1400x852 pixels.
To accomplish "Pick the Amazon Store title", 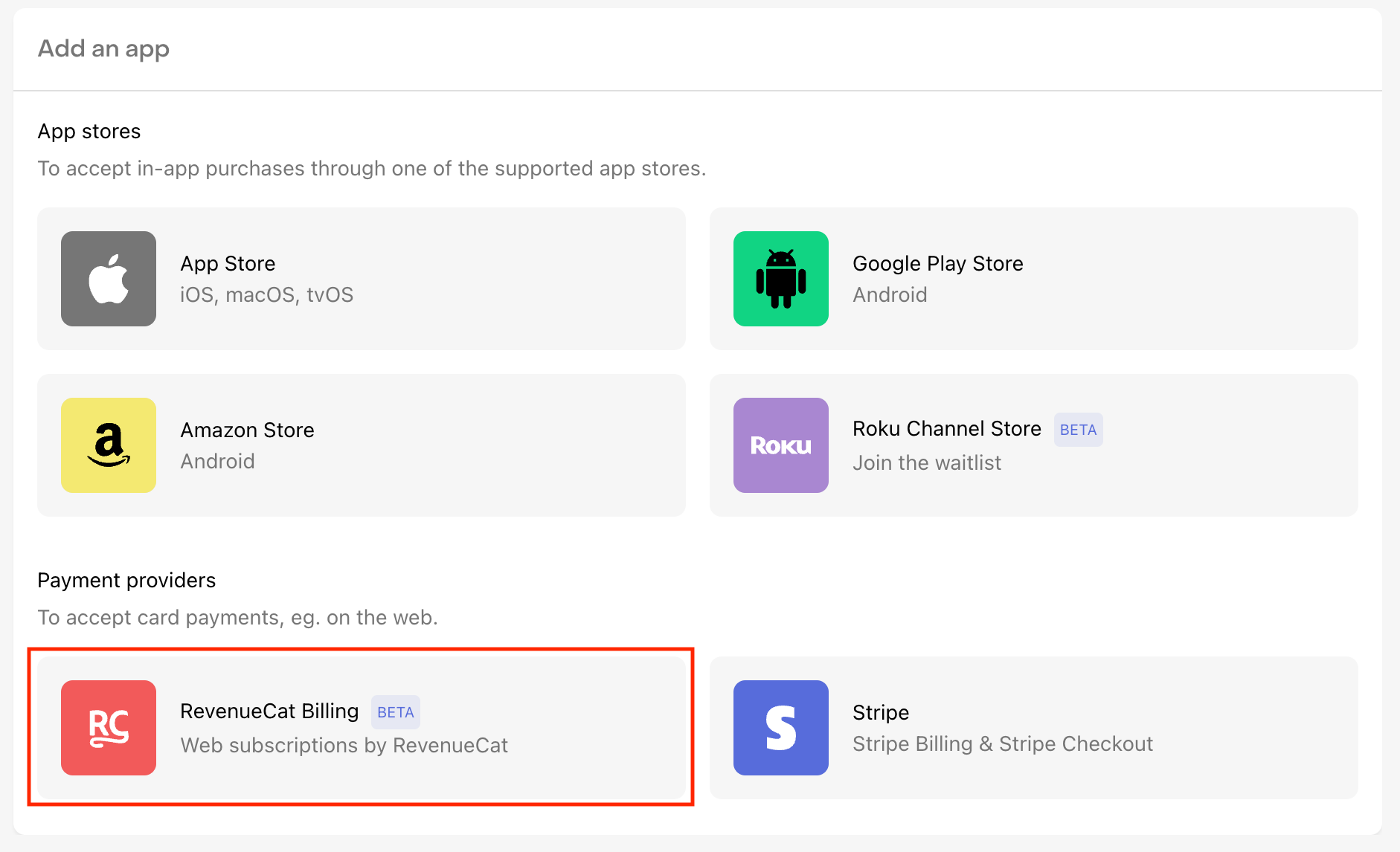I will [247, 430].
